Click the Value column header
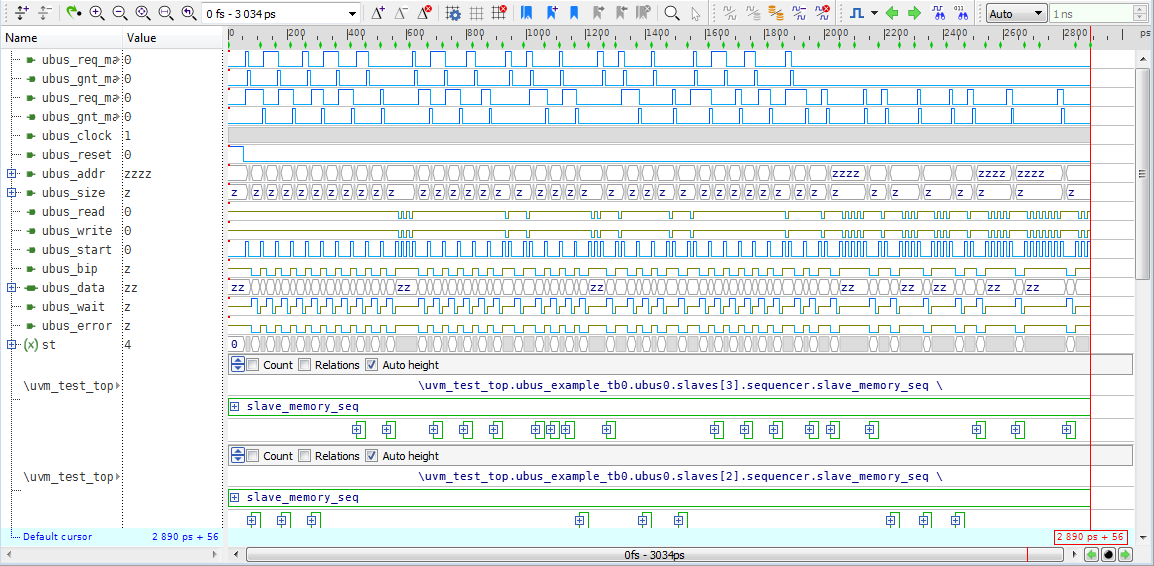Screen dimensions: 1154x566 point(172,38)
